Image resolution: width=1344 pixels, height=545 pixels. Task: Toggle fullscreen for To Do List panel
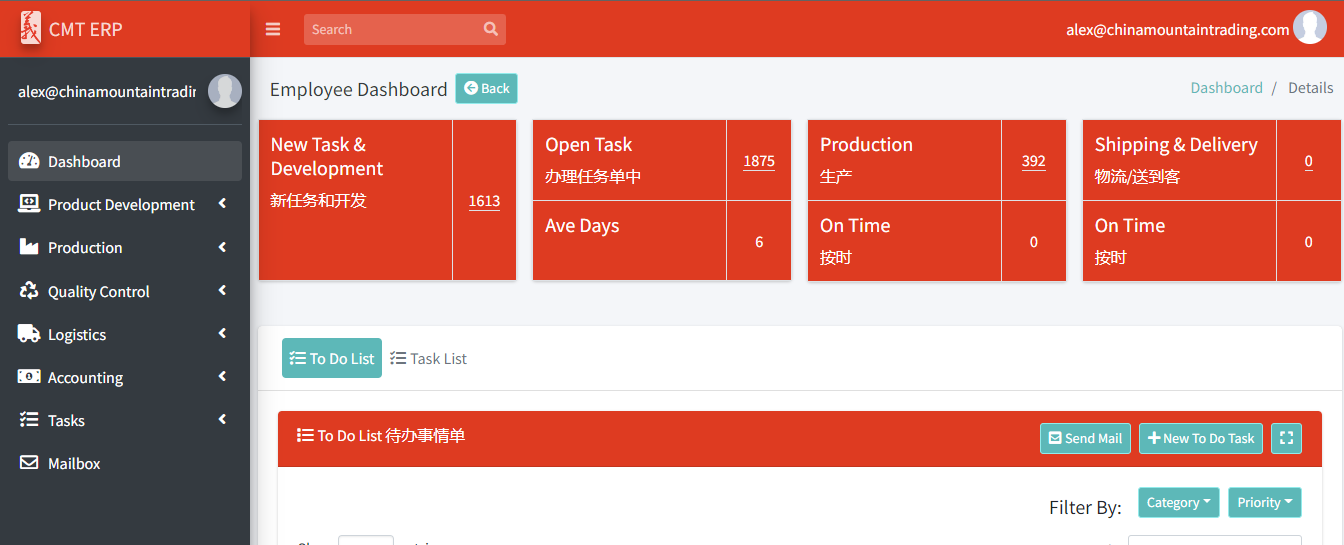pyautogui.click(x=1286, y=438)
